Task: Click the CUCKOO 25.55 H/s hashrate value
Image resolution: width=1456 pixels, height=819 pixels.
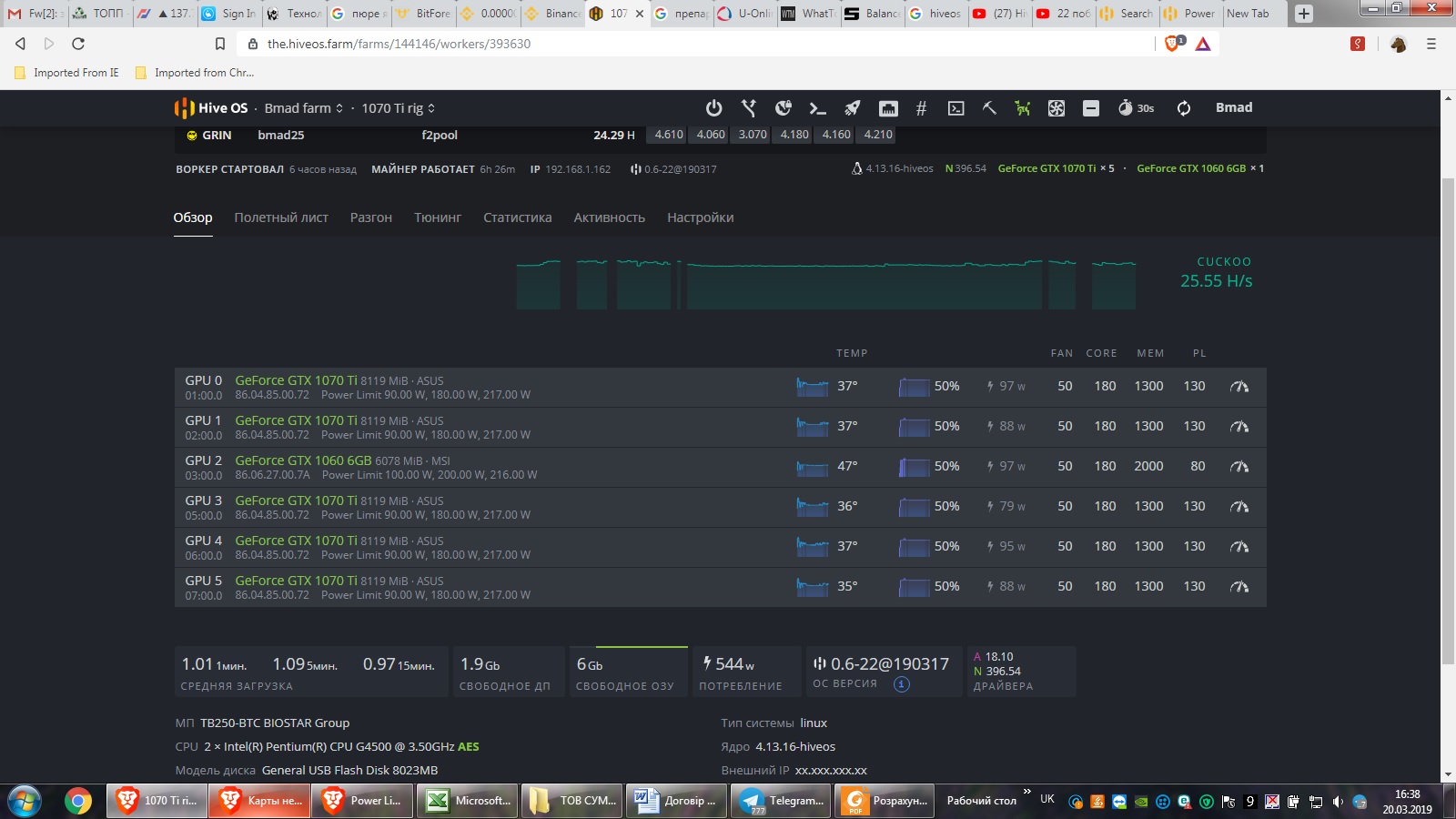Action: 1217,281
